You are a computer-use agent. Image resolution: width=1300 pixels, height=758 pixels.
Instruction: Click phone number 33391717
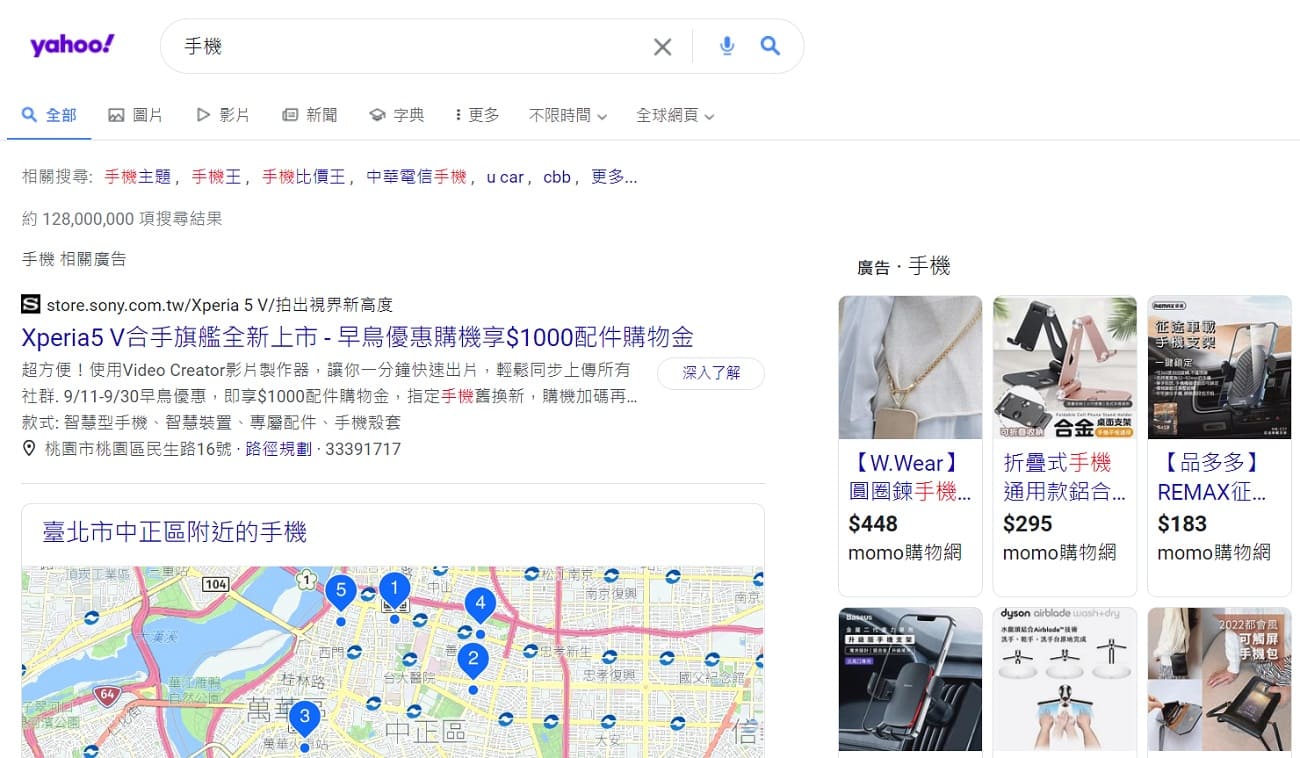coord(361,449)
